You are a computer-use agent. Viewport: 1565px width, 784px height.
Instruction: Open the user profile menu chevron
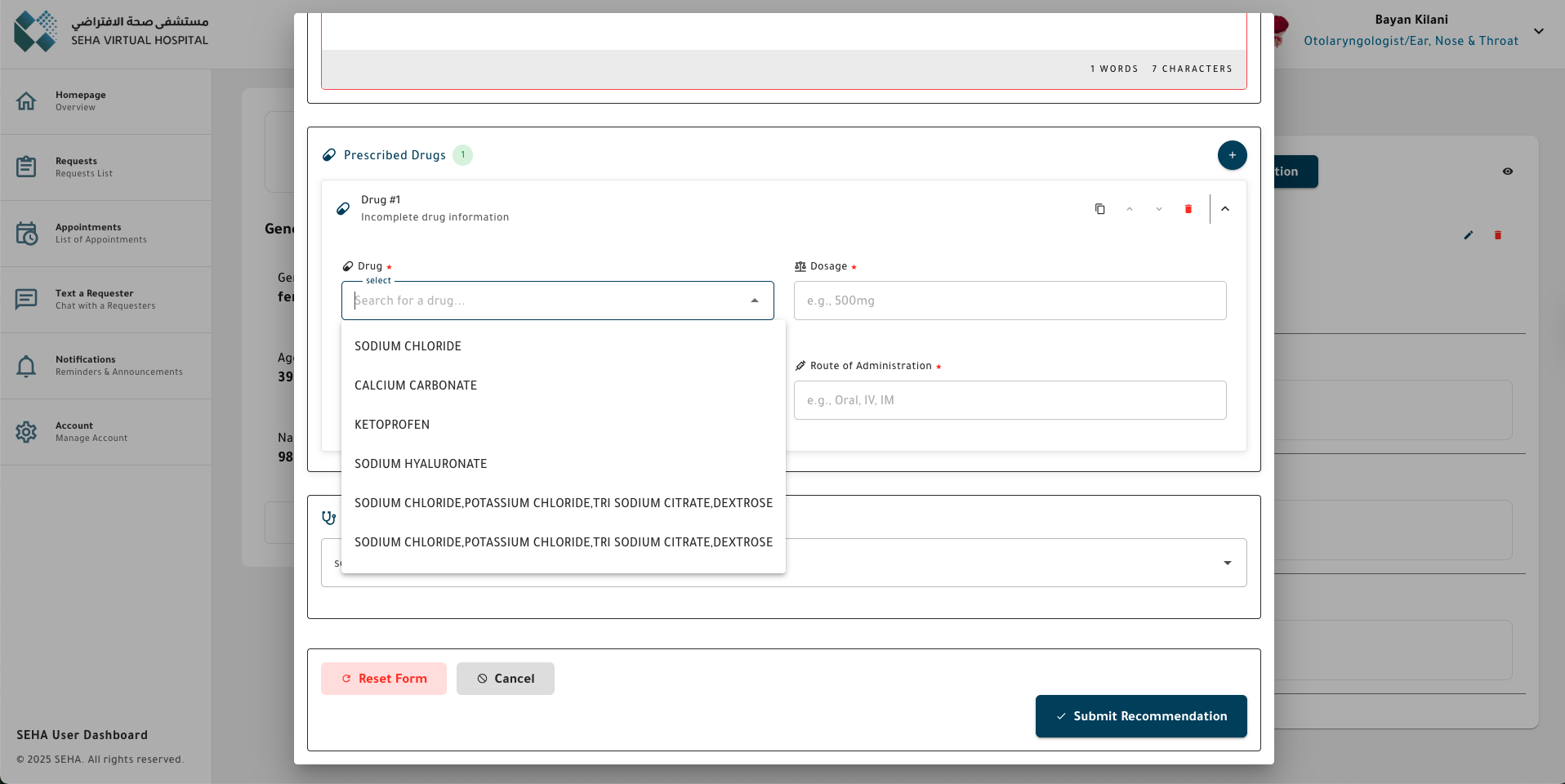1538,31
